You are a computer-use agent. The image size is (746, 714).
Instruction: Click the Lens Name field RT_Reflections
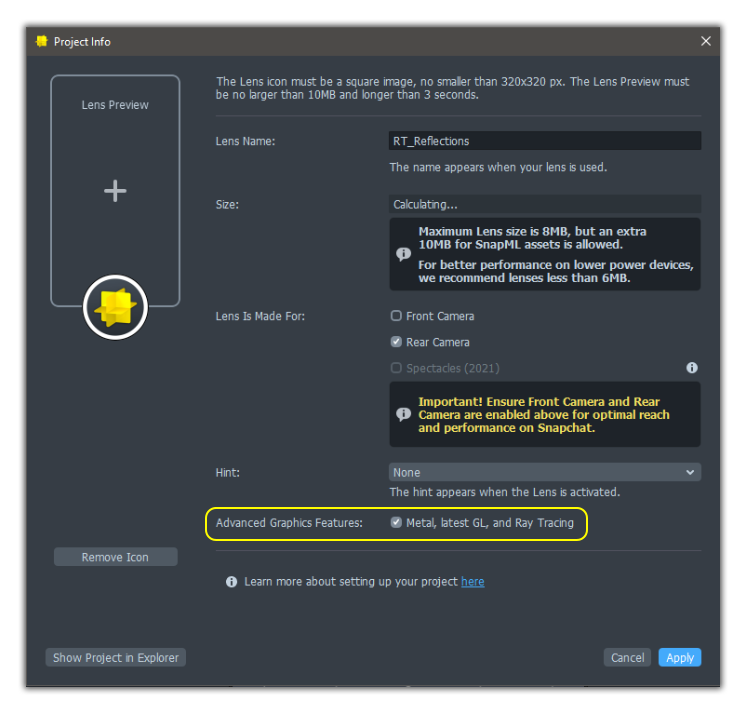click(x=545, y=141)
